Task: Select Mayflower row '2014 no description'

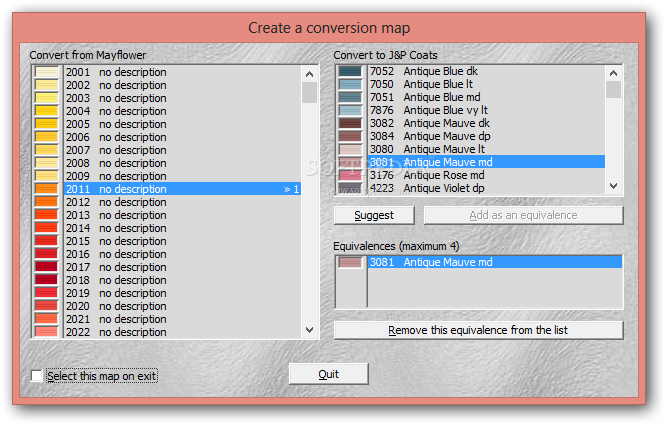Action: click(x=183, y=228)
